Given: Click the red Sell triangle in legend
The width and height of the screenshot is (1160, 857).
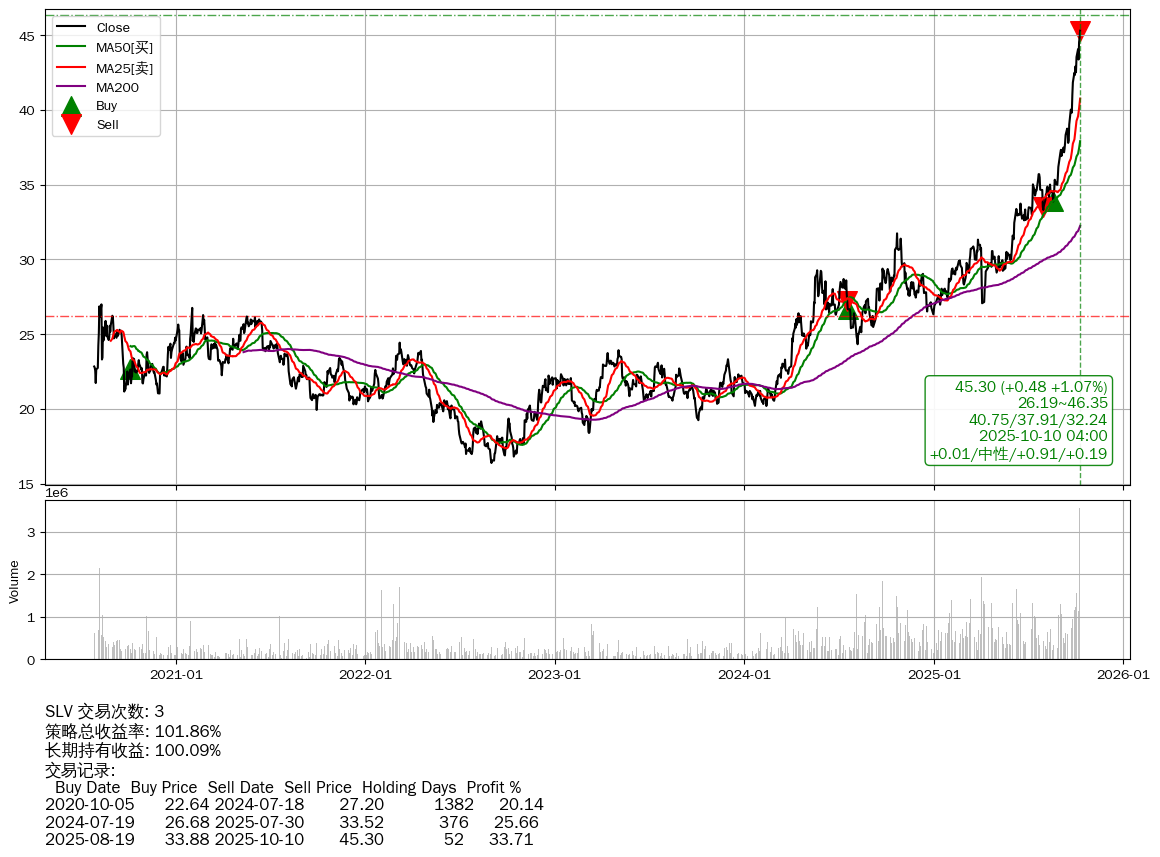Looking at the screenshot, I should pyautogui.click(x=71, y=124).
